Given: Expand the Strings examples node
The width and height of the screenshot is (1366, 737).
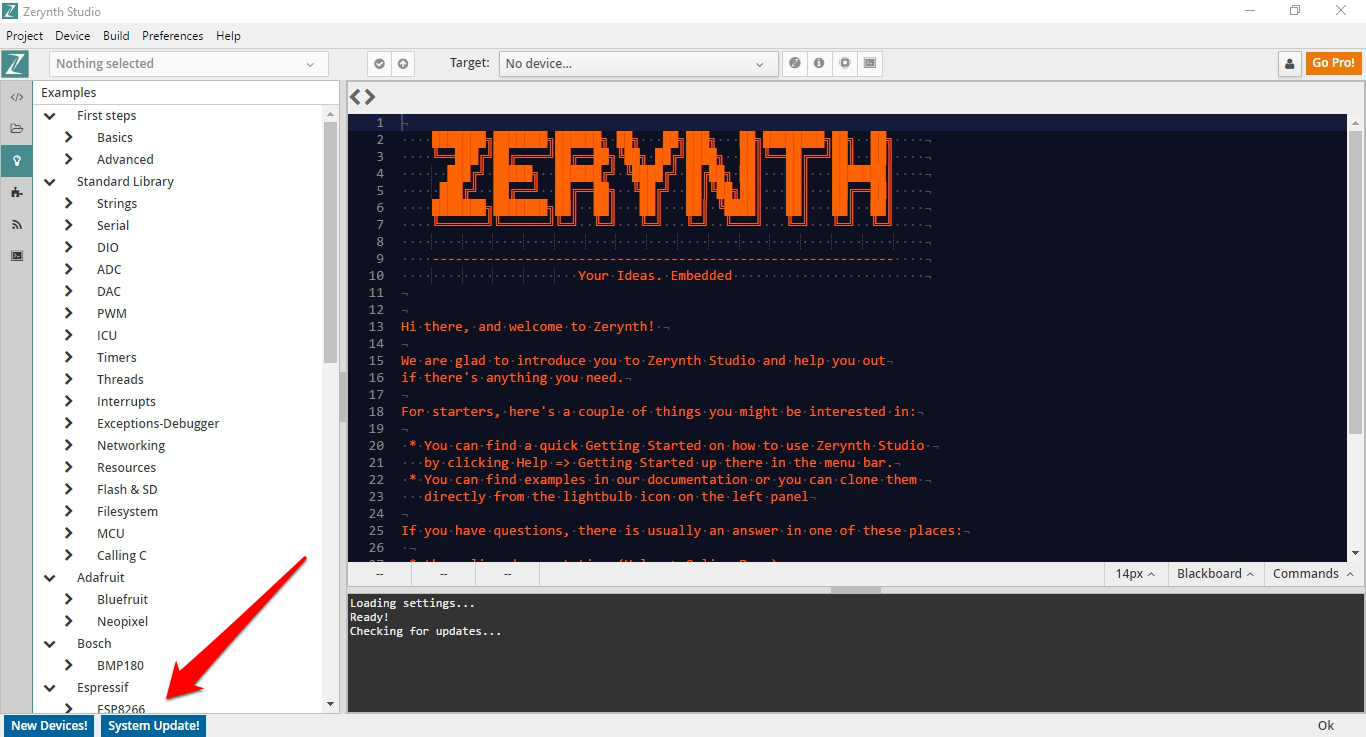Looking at the screenshot, I should 69,204.
